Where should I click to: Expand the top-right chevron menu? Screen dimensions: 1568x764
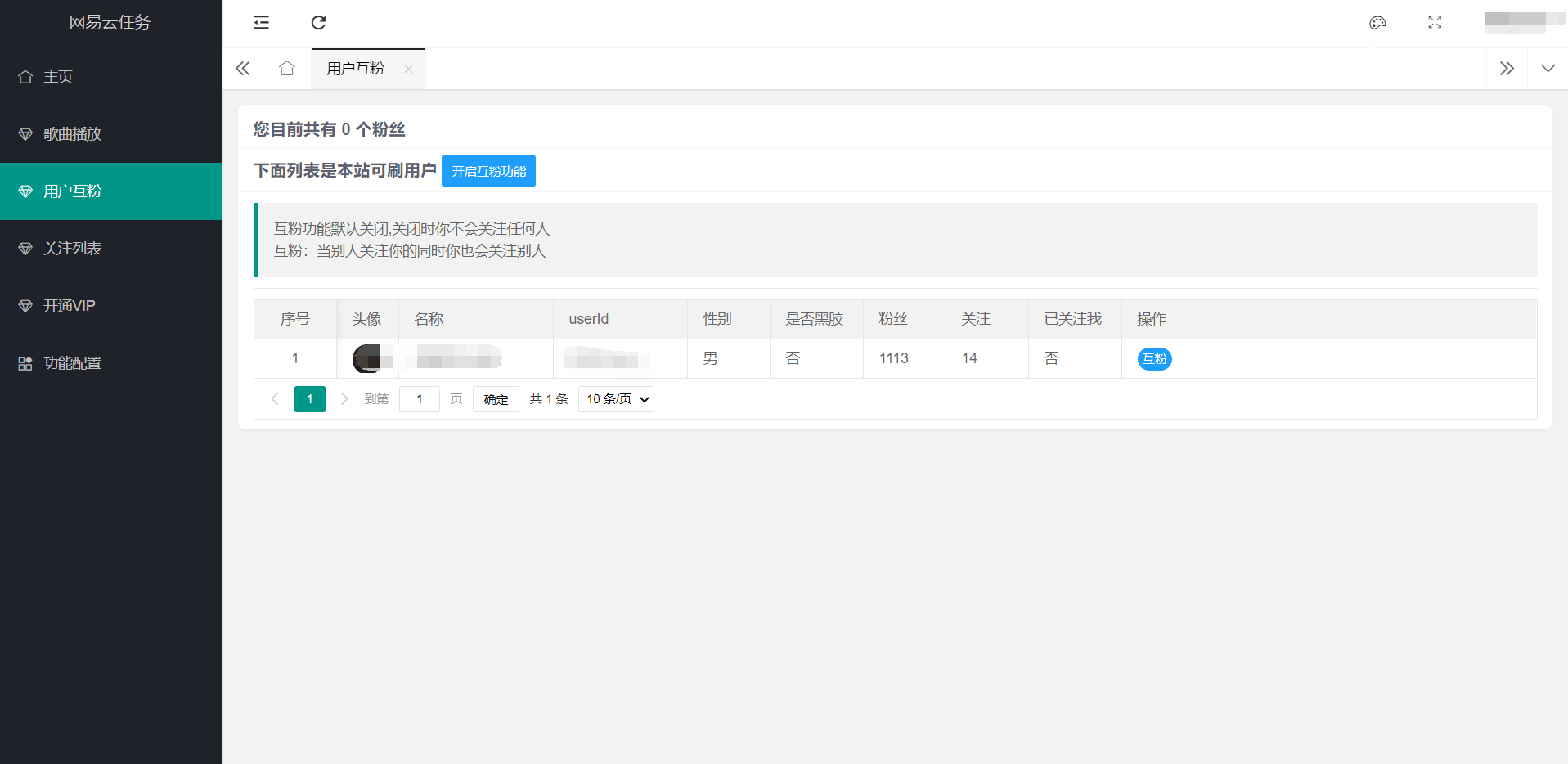click(1548, 69)
